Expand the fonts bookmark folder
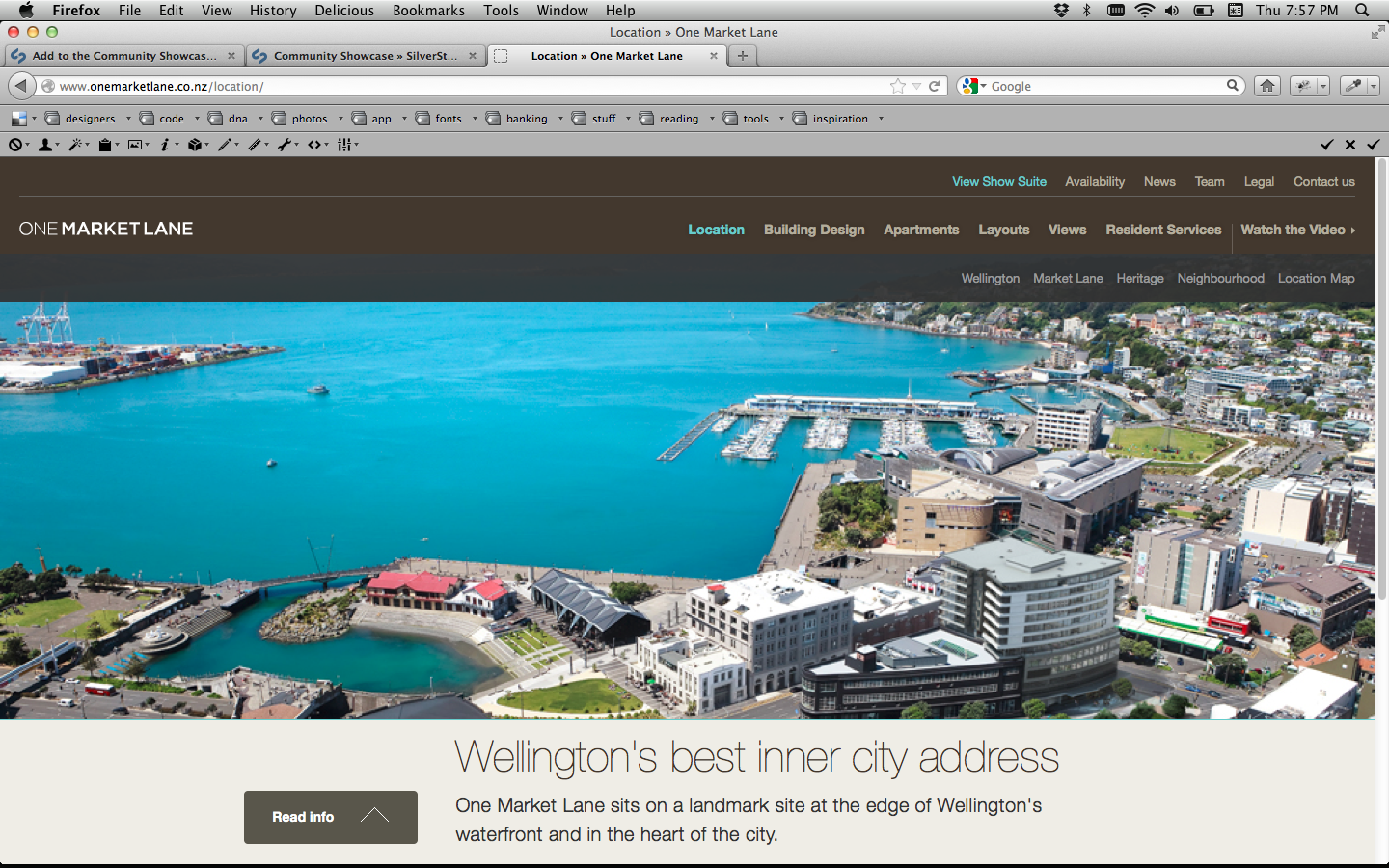 point(447,119)
